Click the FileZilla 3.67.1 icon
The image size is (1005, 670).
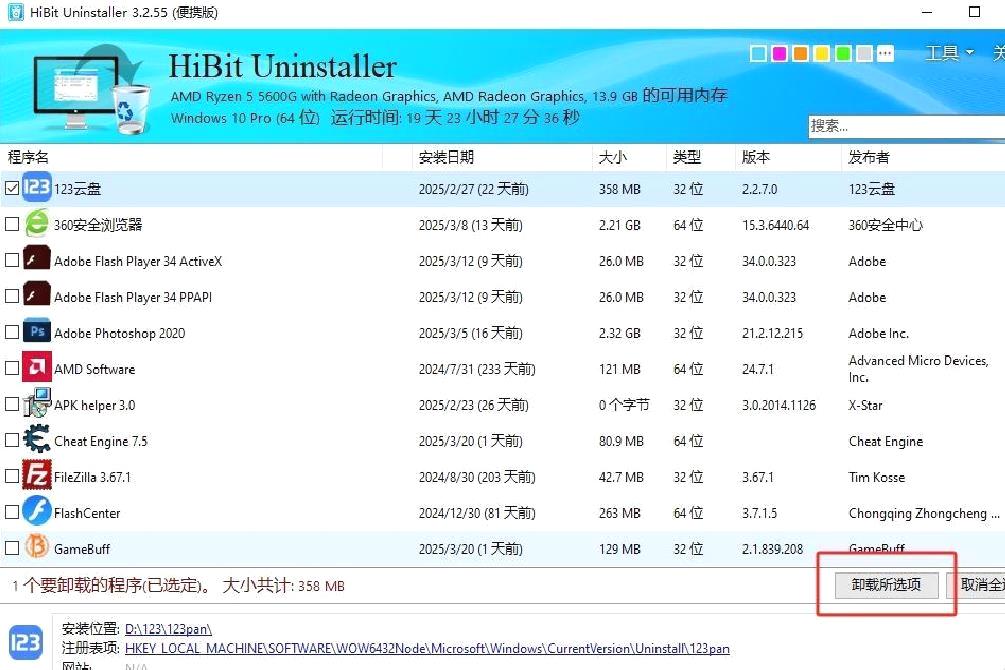(37, 475)
